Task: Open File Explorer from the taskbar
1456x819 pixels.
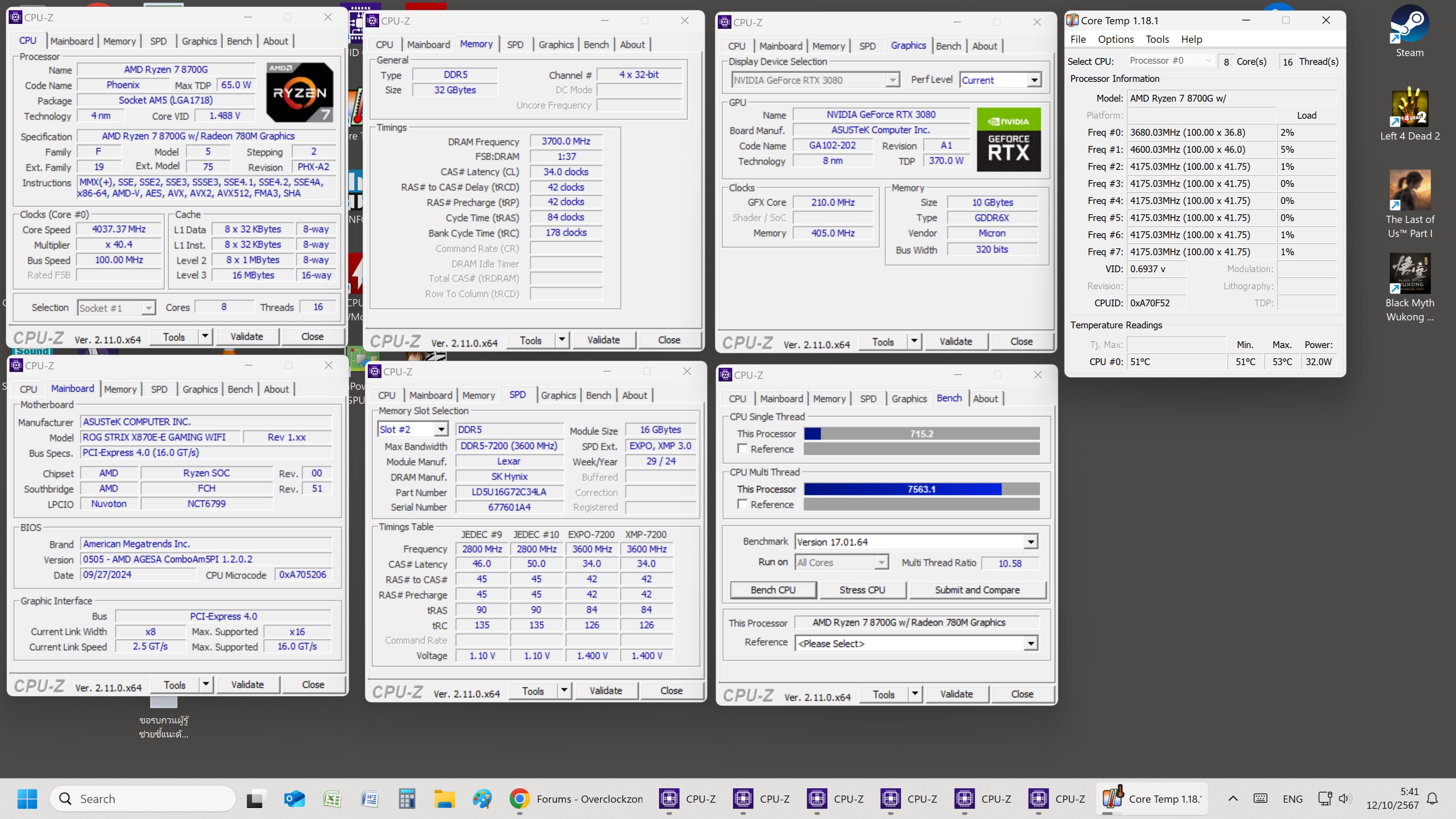Action: (x=445, y=798)
